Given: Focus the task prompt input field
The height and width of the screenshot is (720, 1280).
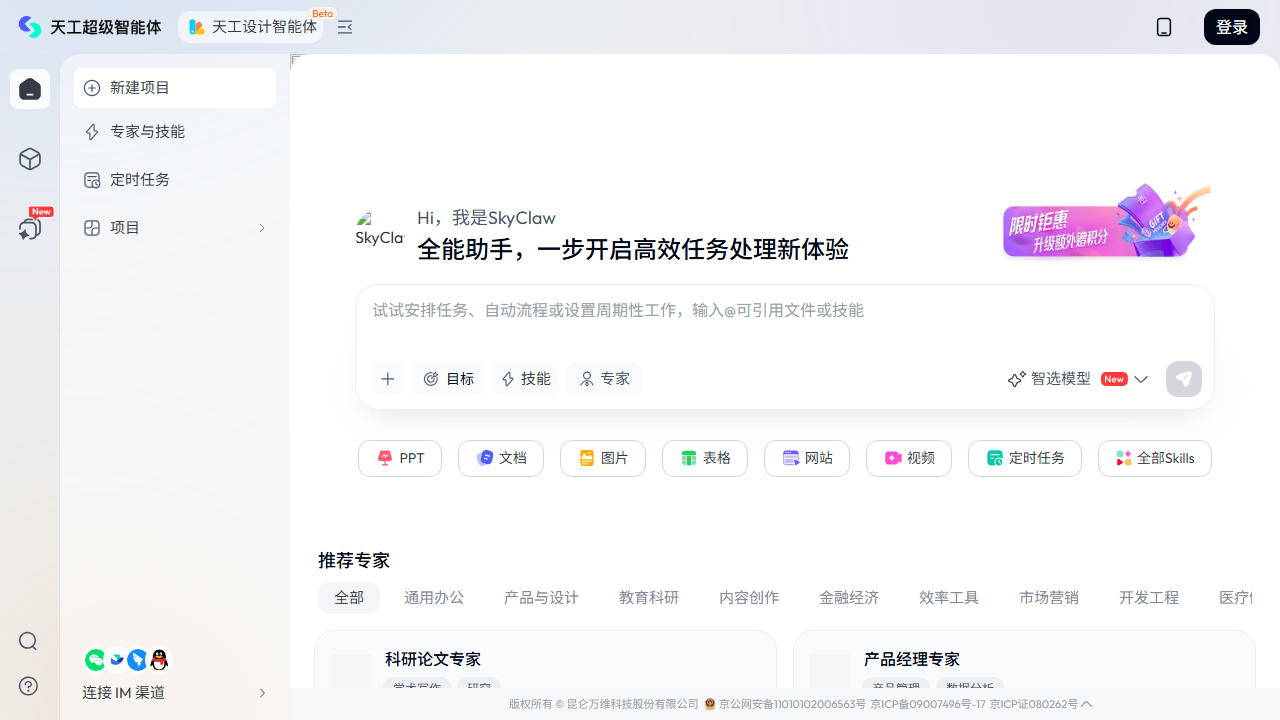Looking at the screenshot, I should click(x=785, y=311).
